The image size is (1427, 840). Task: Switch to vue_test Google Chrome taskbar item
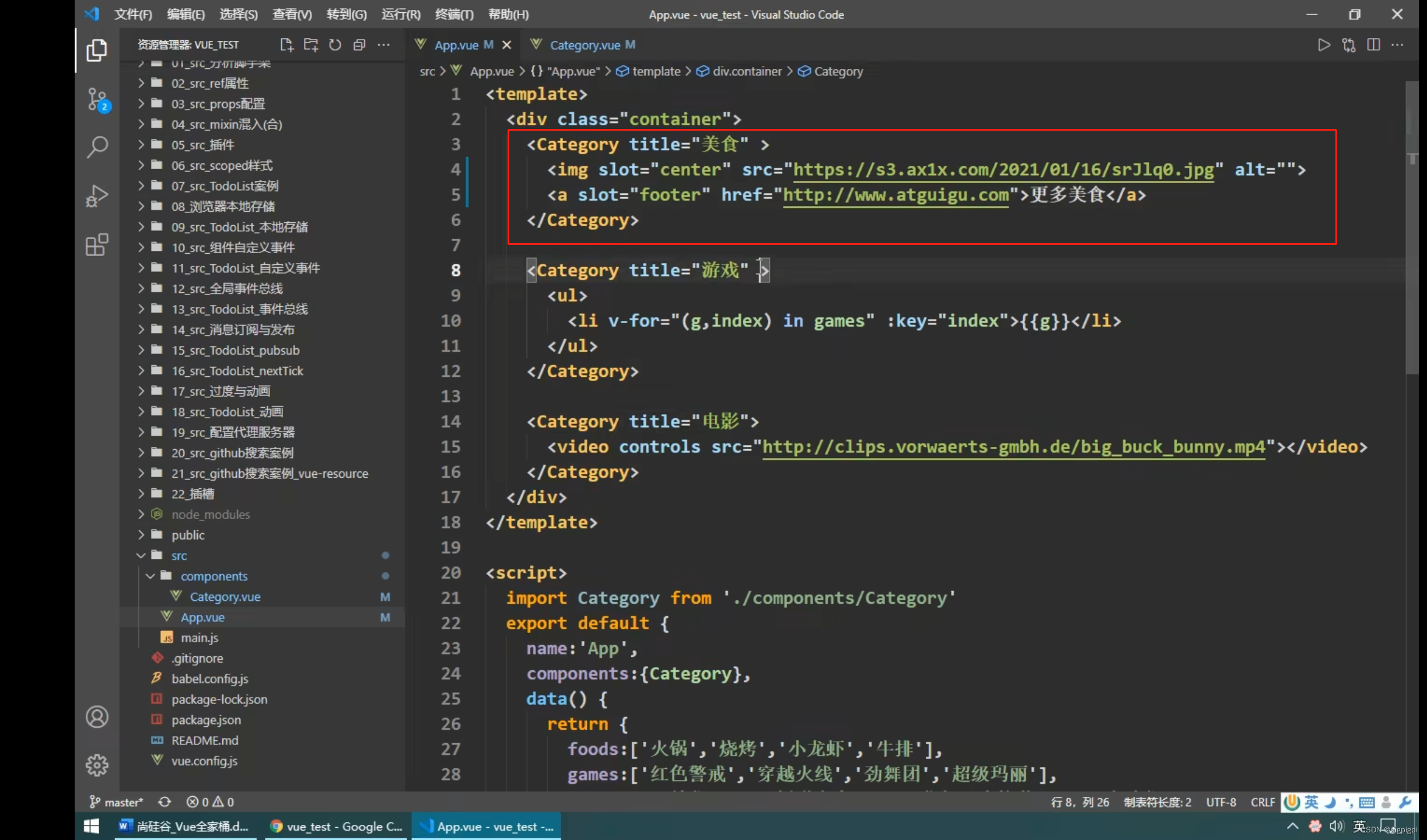point(336,827)
